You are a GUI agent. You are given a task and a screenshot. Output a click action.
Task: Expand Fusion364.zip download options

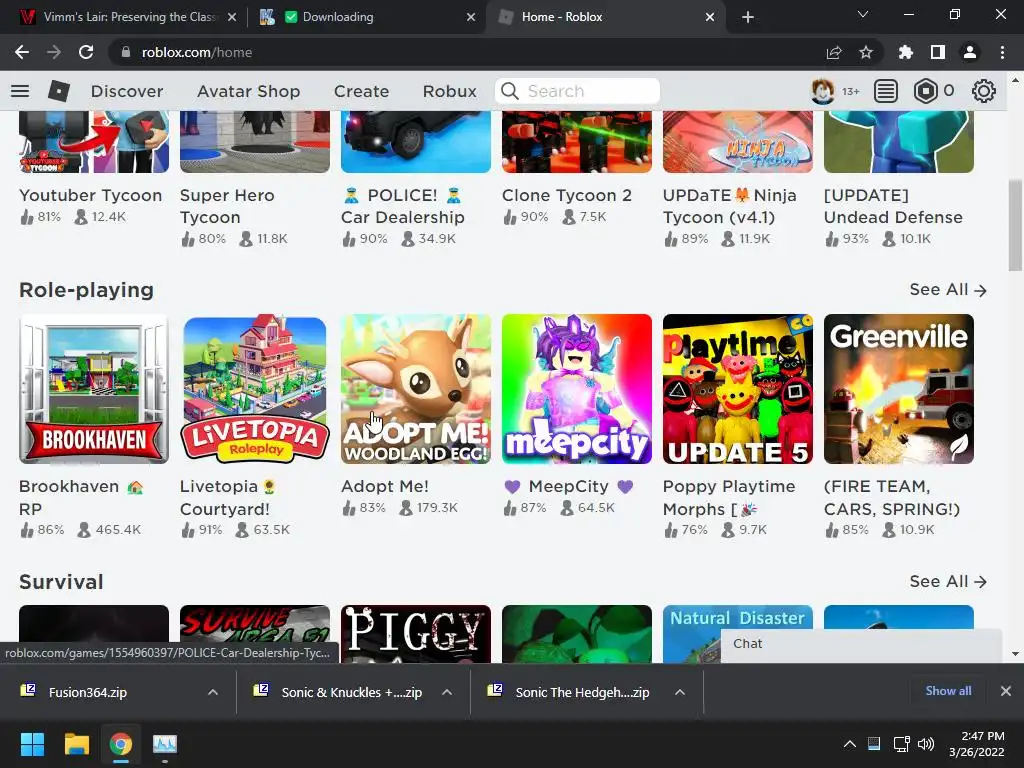click(213, 692)
